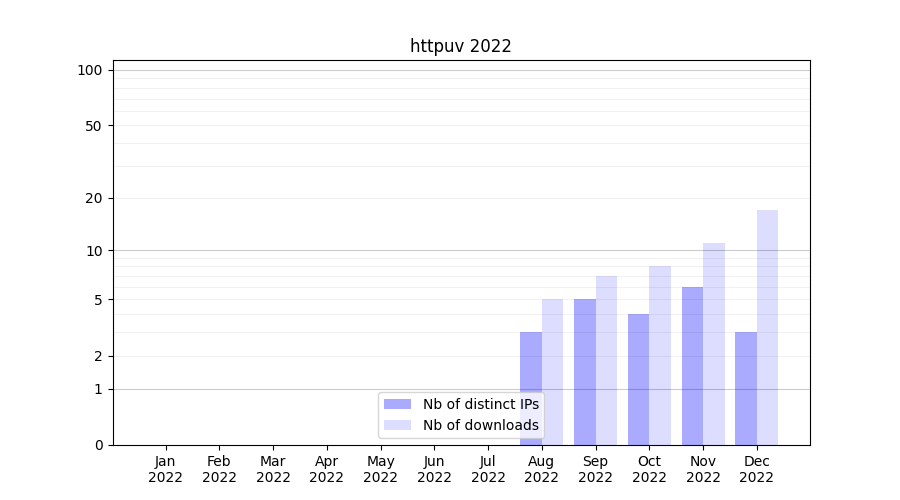This screenshot has height=500, width=900.
Task: Click the August distinct IPs bar
Action: pos(531,388)
